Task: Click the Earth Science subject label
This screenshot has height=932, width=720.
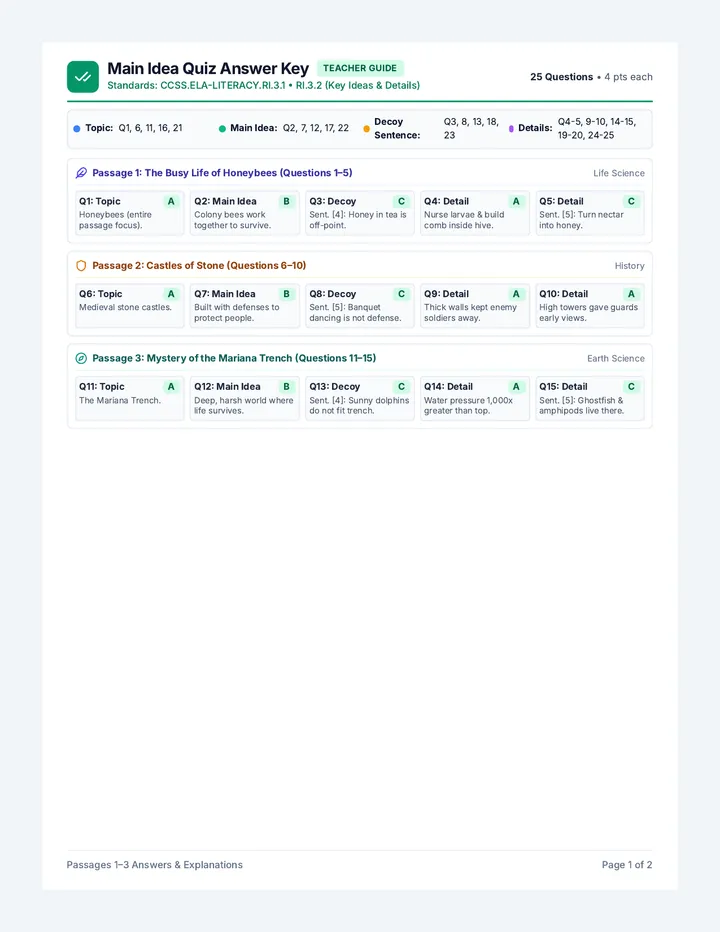Action: click(x=615, y=358)
